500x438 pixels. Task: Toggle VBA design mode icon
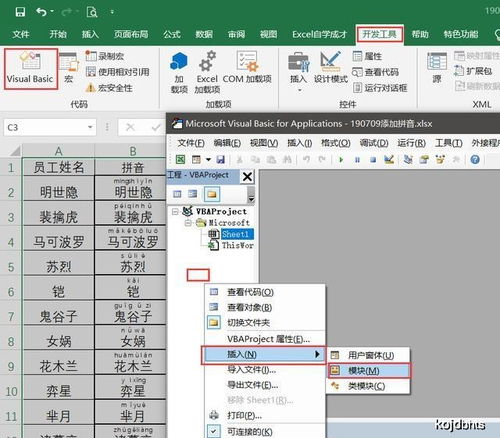[389, 160]
